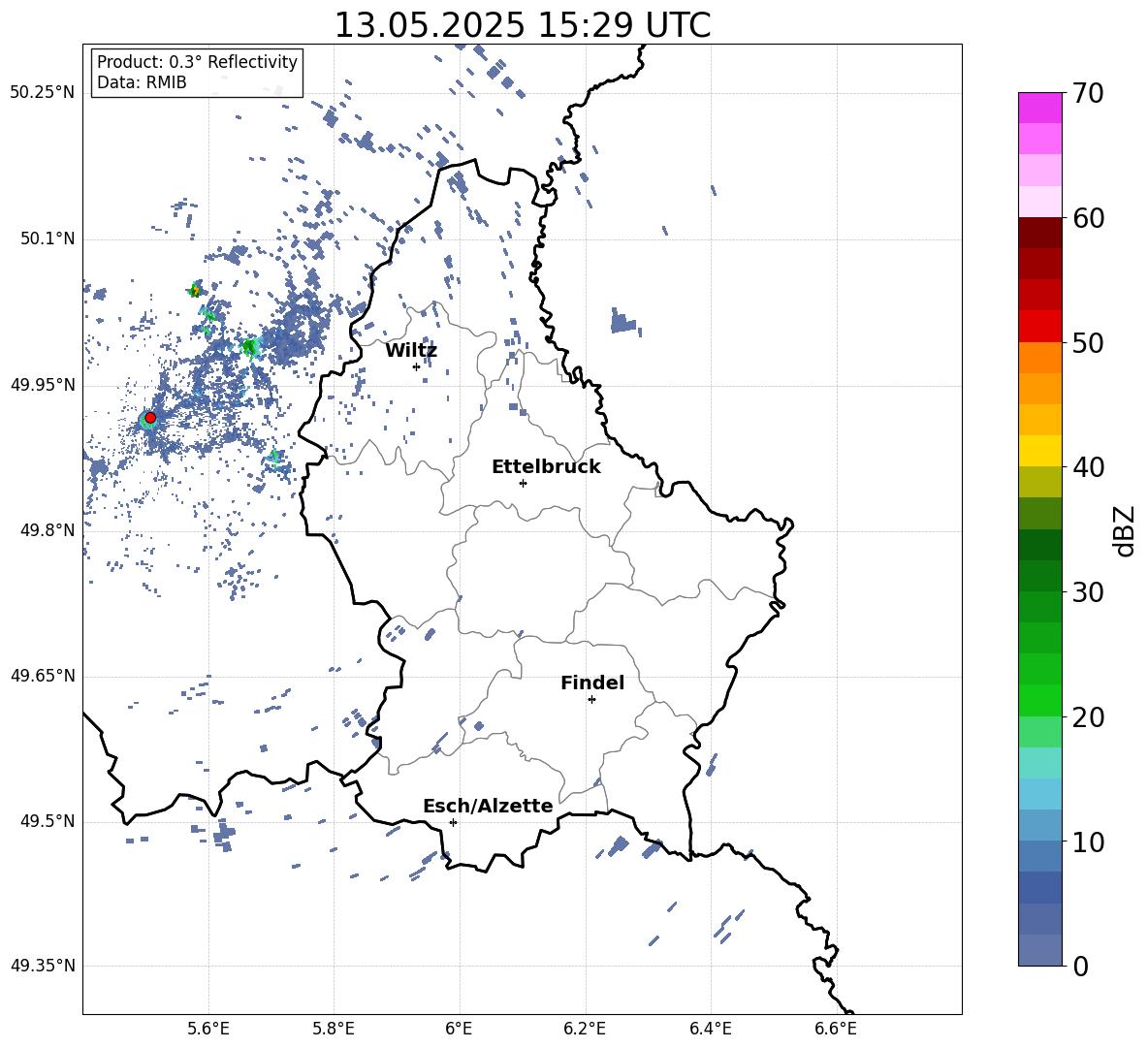This screenshot has width=1148, height=1048.
Task: Click the 70 dBZ colorbar label
Action: pos(1087,93)
